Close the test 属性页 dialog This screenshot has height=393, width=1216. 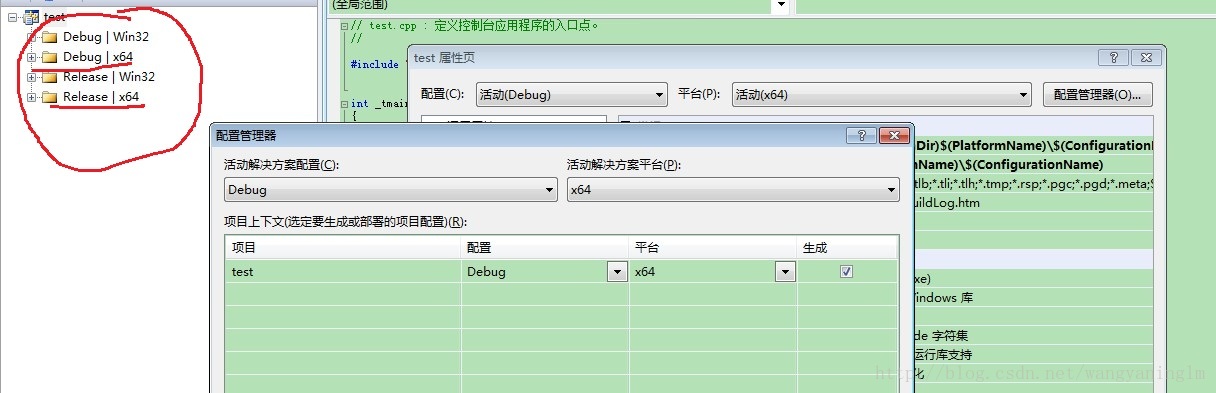1147,58
